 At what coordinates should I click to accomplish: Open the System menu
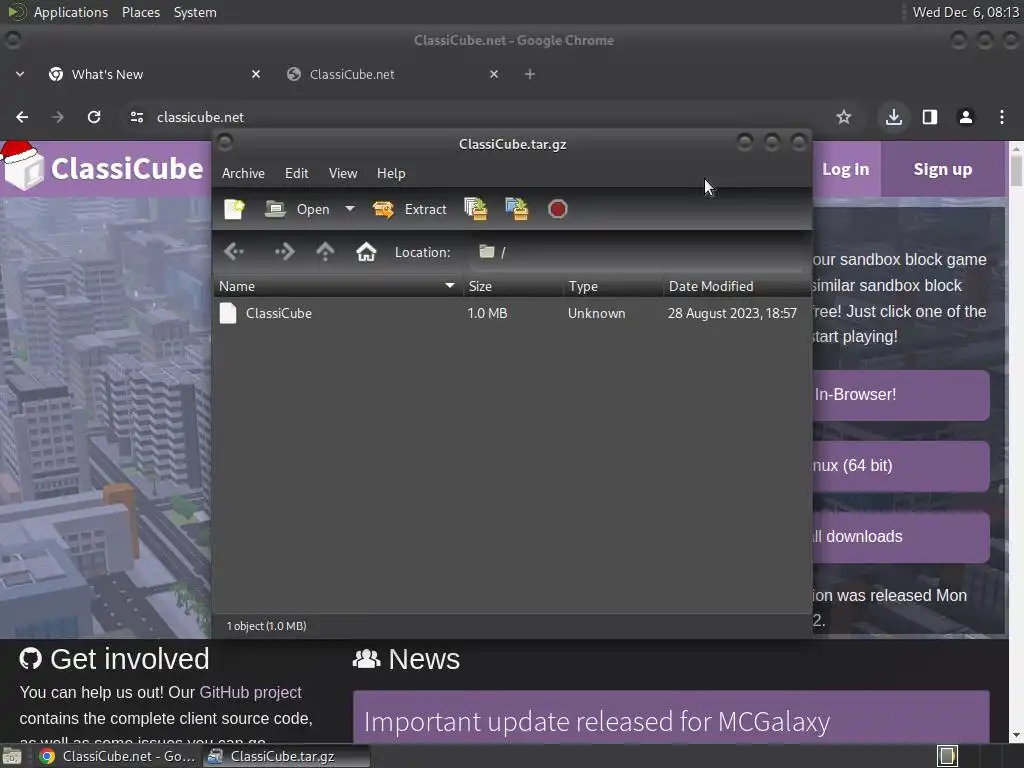(195, 12)
